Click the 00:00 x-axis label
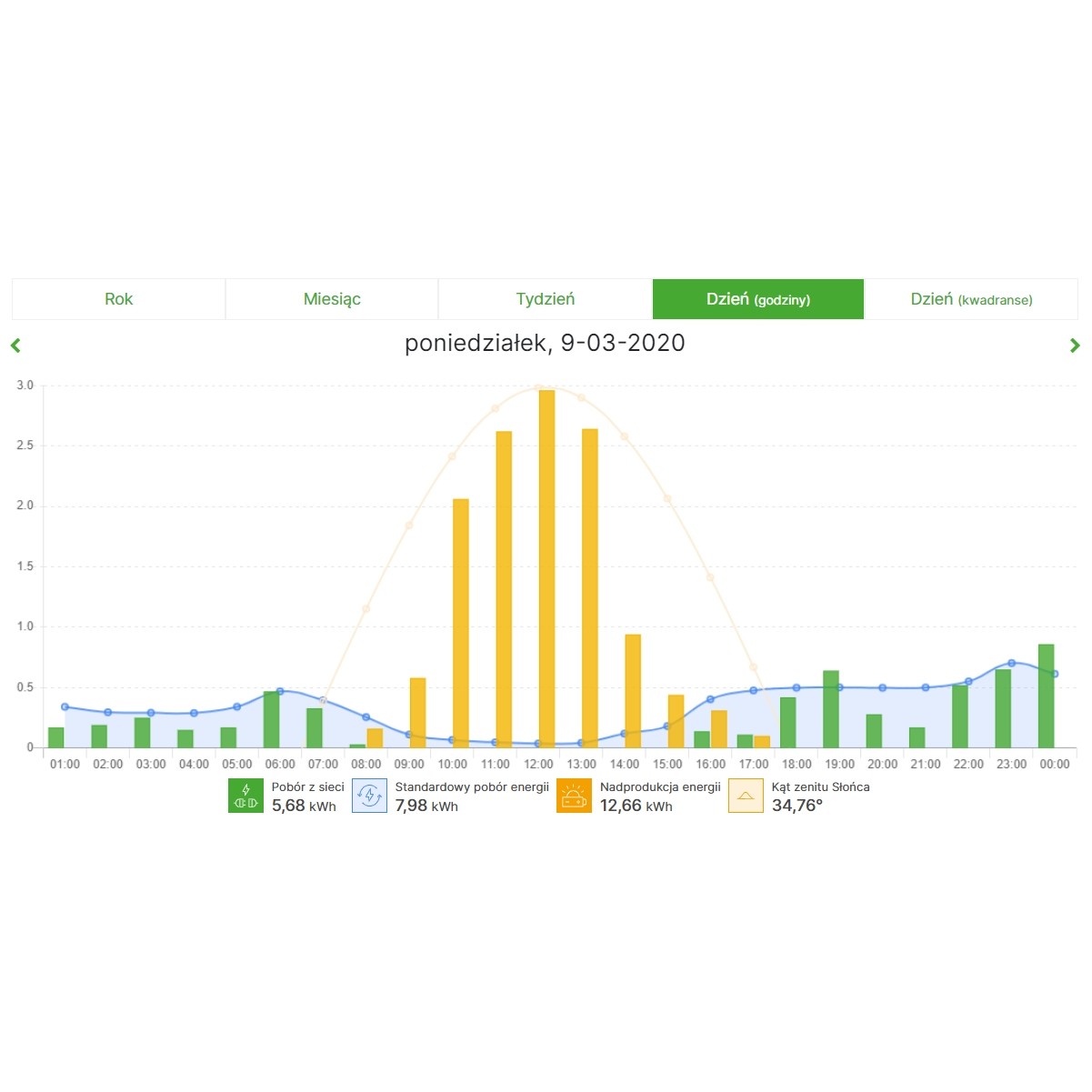1092x1092 pixels. pyautogui.click(x=1055, y=765)
